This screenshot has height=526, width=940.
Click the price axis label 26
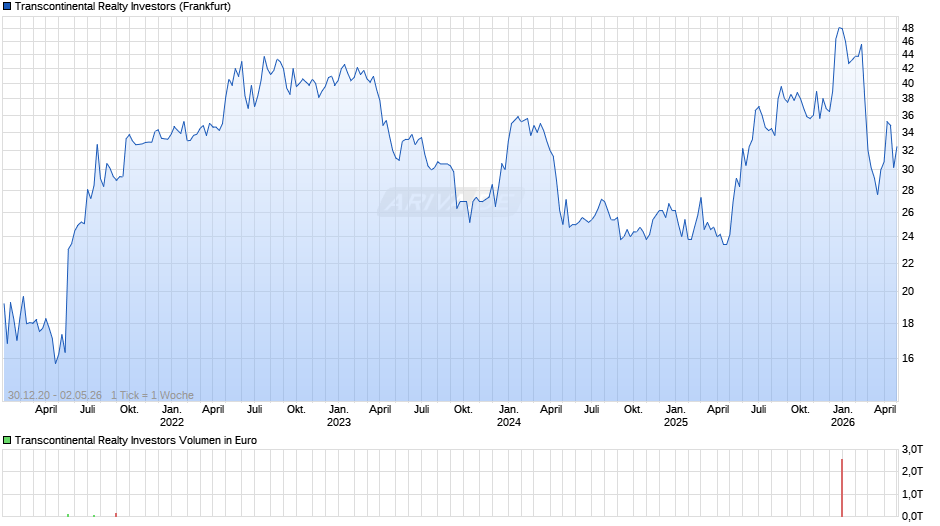tap(908, 212)
